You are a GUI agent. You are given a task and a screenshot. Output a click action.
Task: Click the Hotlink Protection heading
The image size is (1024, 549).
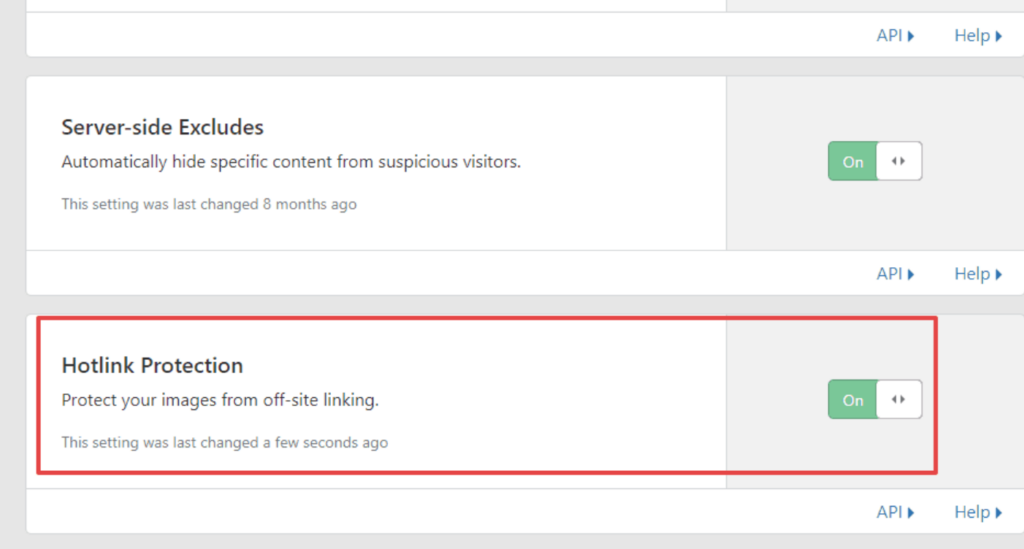[152, 365]
